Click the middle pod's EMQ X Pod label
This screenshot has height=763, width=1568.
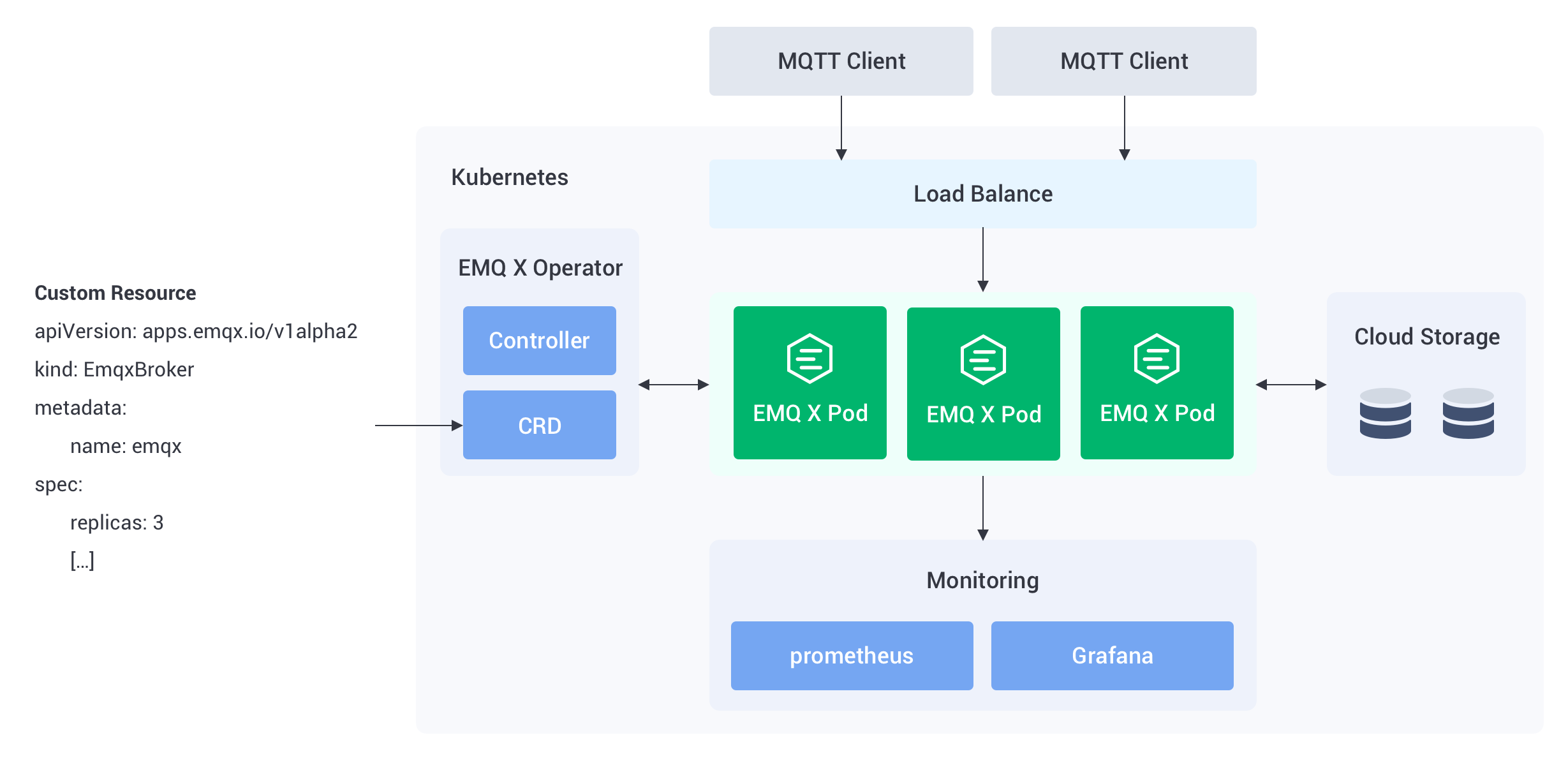984,415
